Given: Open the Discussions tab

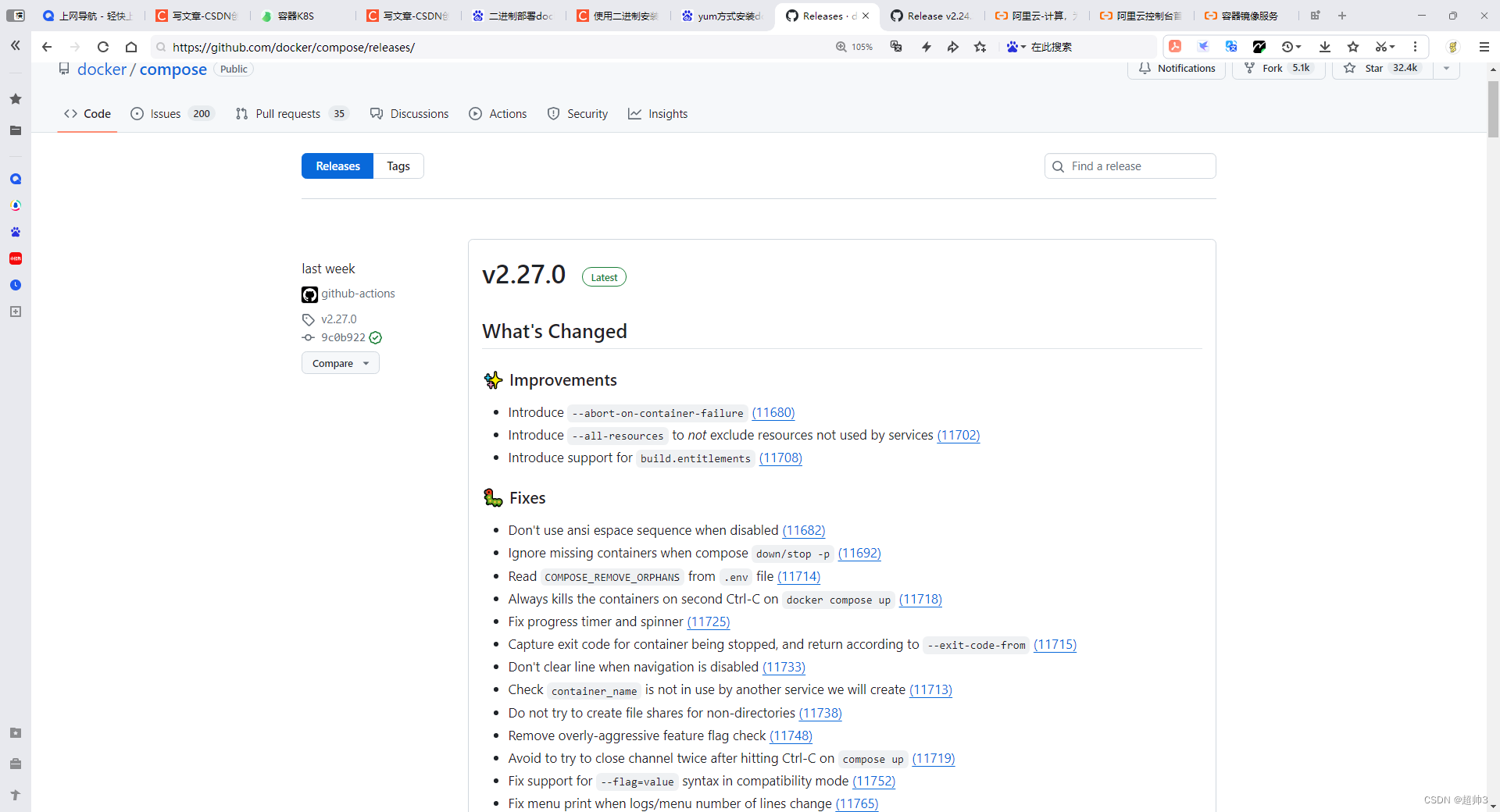Looking at the screenshot, I should (409, 114).
